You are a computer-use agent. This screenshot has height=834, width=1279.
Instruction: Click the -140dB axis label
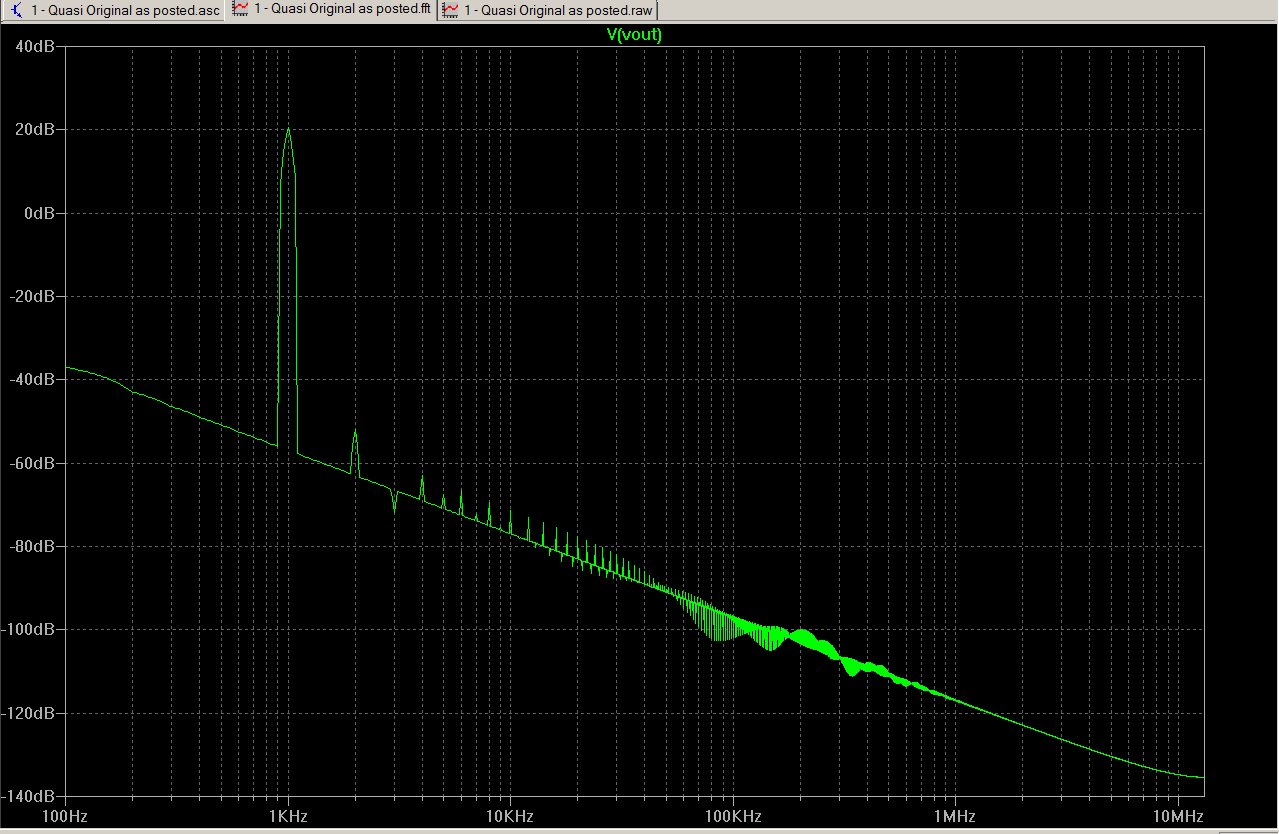pyautogui.click(x=29, y=796)
